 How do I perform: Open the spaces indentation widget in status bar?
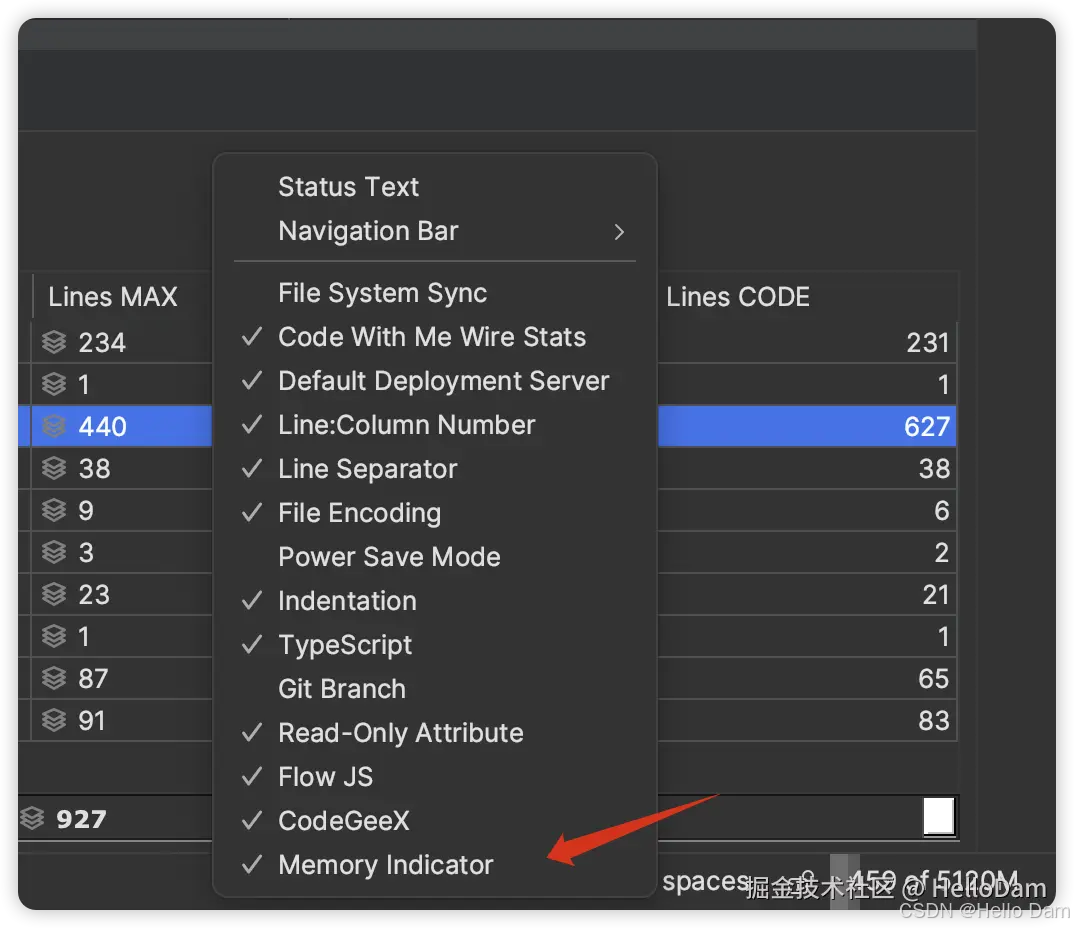(704, 882)
